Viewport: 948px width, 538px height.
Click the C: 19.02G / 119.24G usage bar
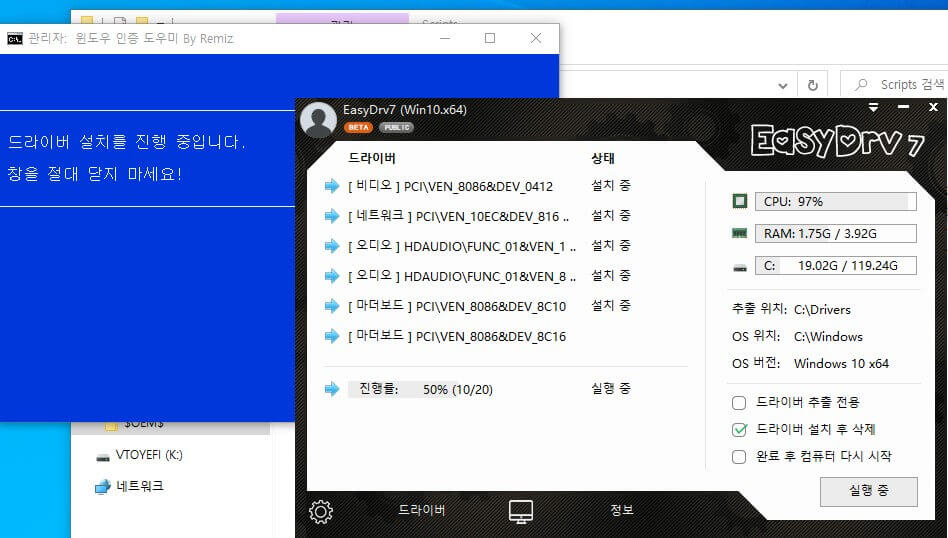pyautogui.click(x=836, y=265)
